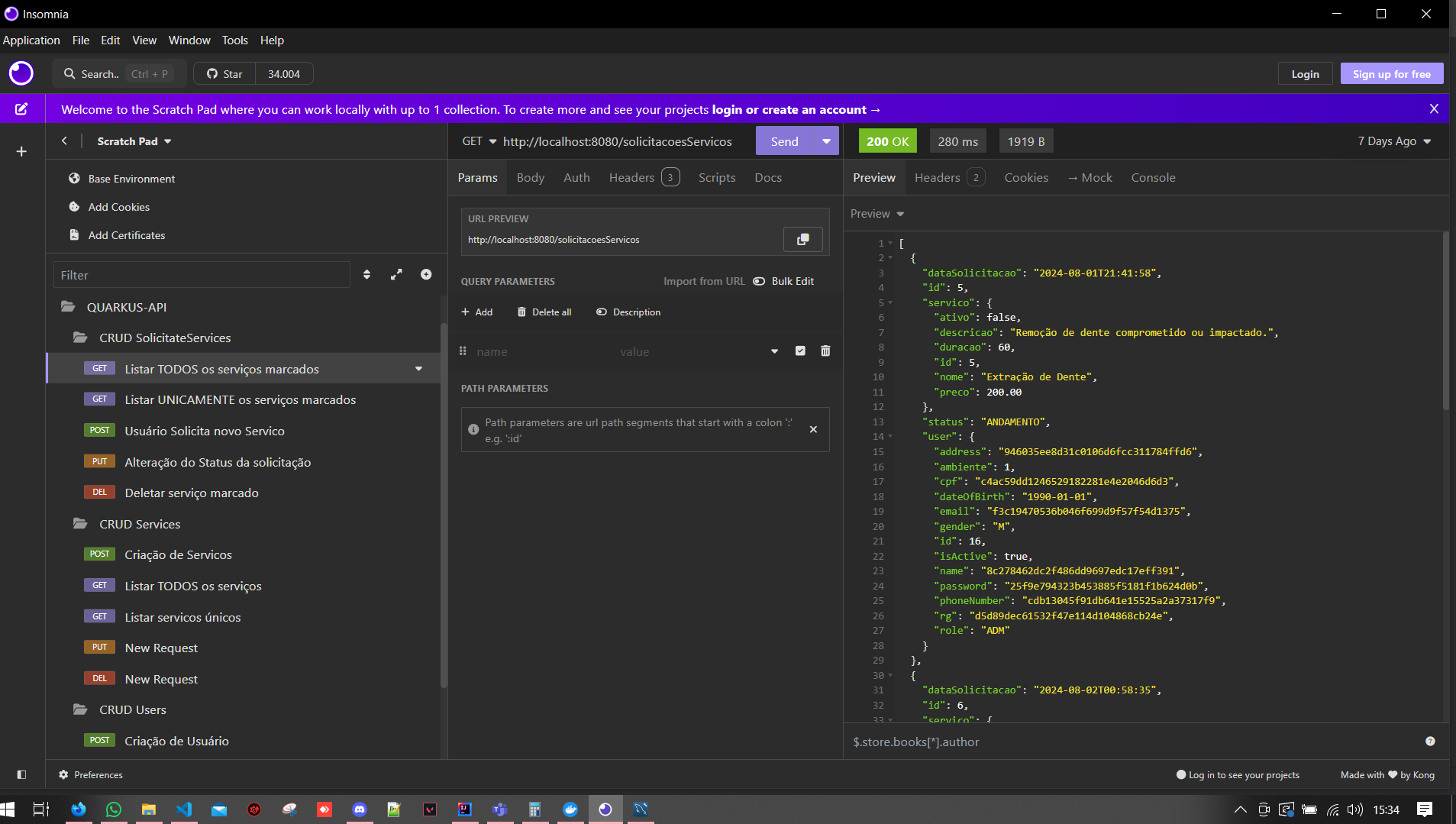Open the parameter value type dropdown
This screenshot has width=1456, height=824.
(x=774, y=351)
